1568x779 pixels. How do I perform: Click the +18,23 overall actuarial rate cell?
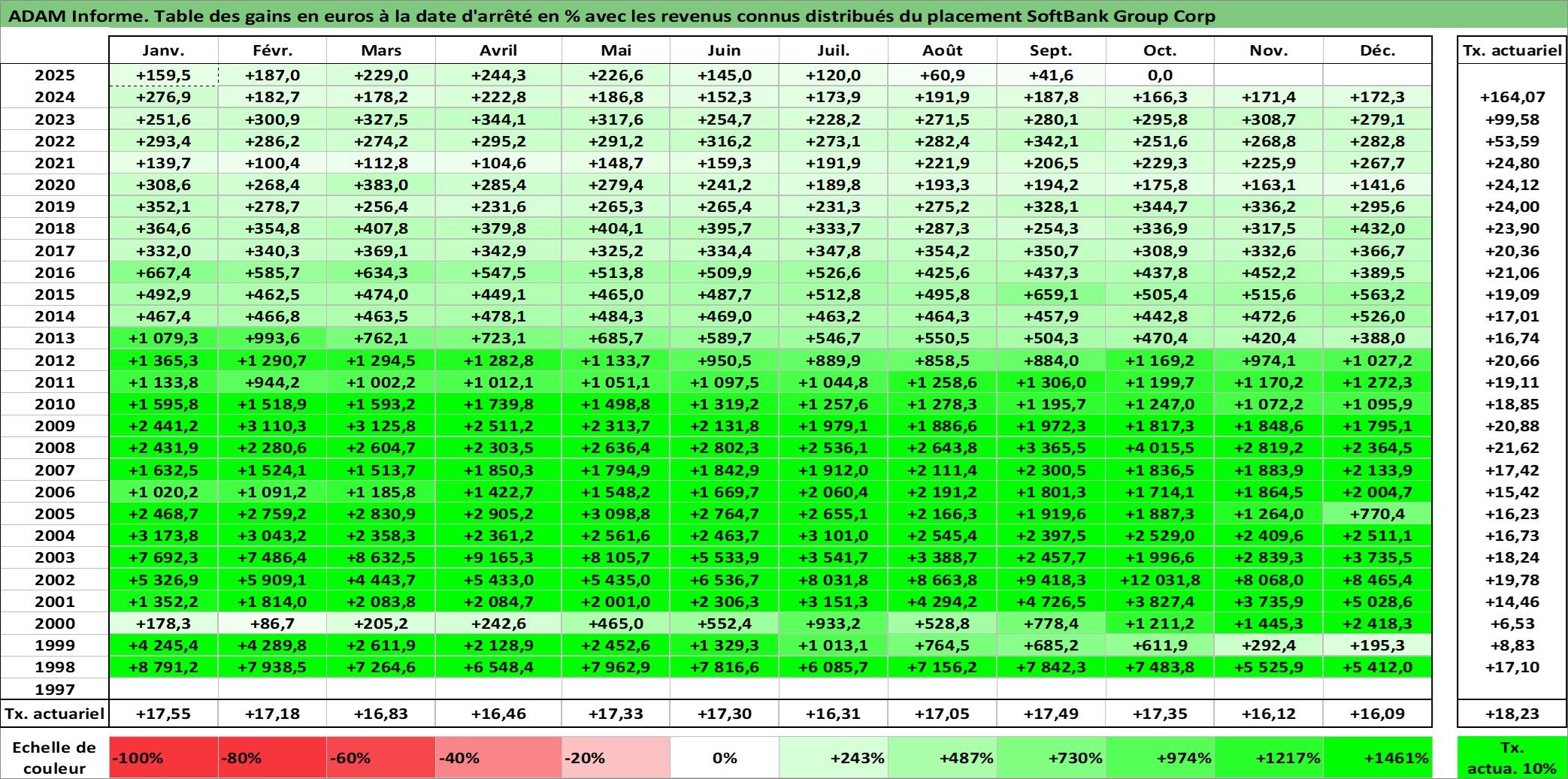click(x=1512, y=714)
